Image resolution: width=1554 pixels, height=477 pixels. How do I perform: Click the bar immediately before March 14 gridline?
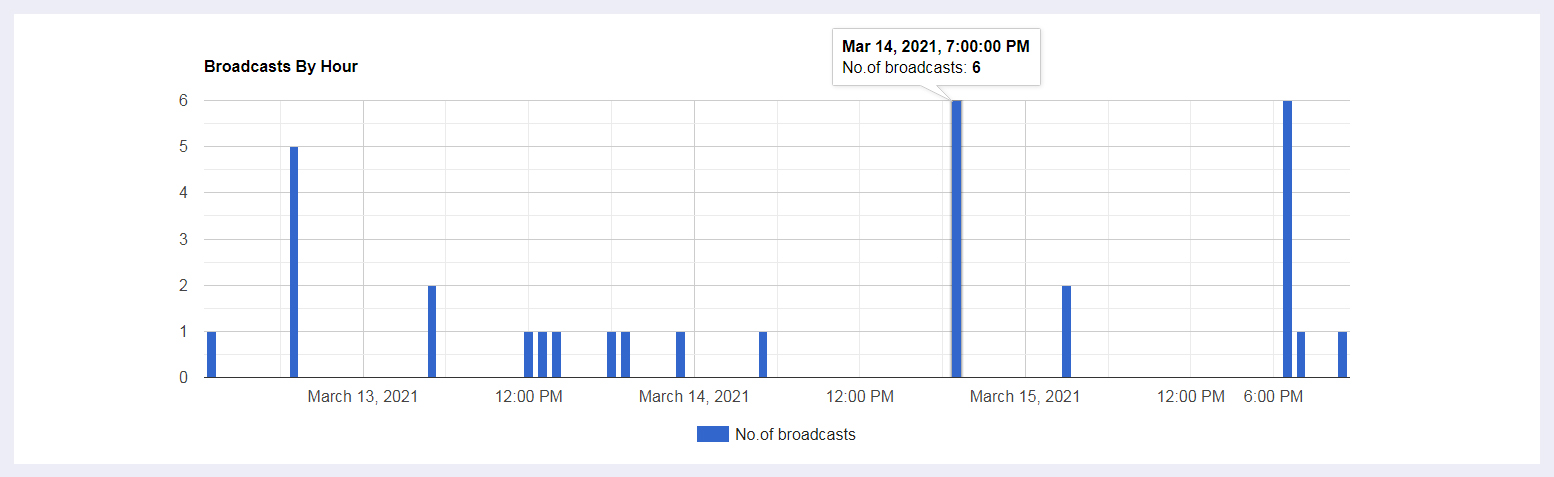[x=680, y=354]
